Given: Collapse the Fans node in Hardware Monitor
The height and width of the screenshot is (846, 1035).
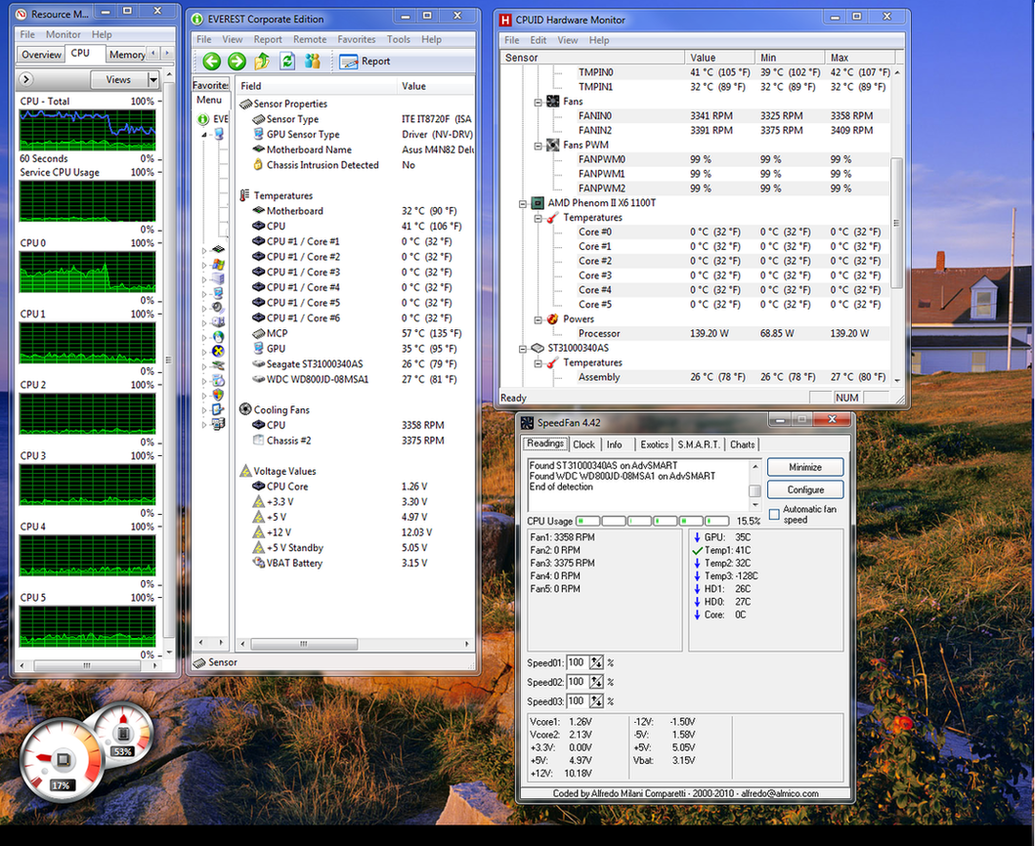Looking at the screenshot, I should pos(538,102).
